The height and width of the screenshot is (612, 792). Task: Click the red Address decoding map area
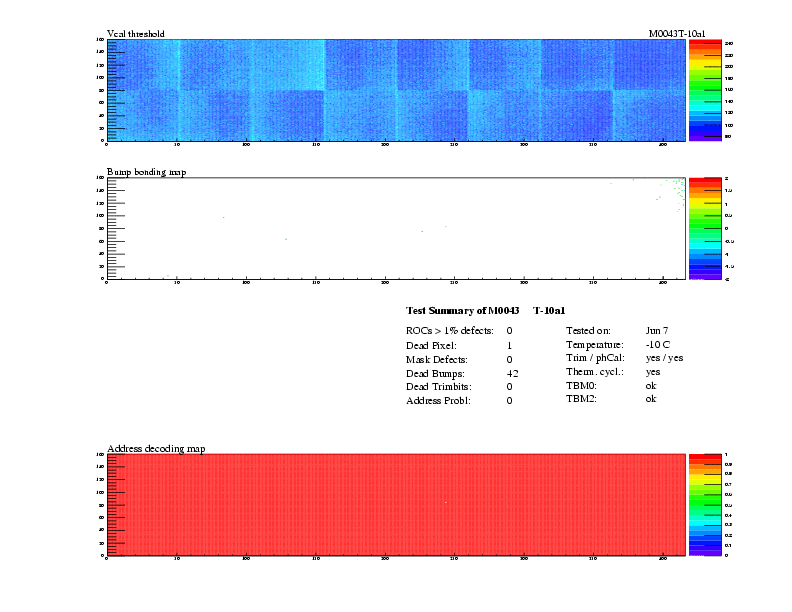pos(396,505)
